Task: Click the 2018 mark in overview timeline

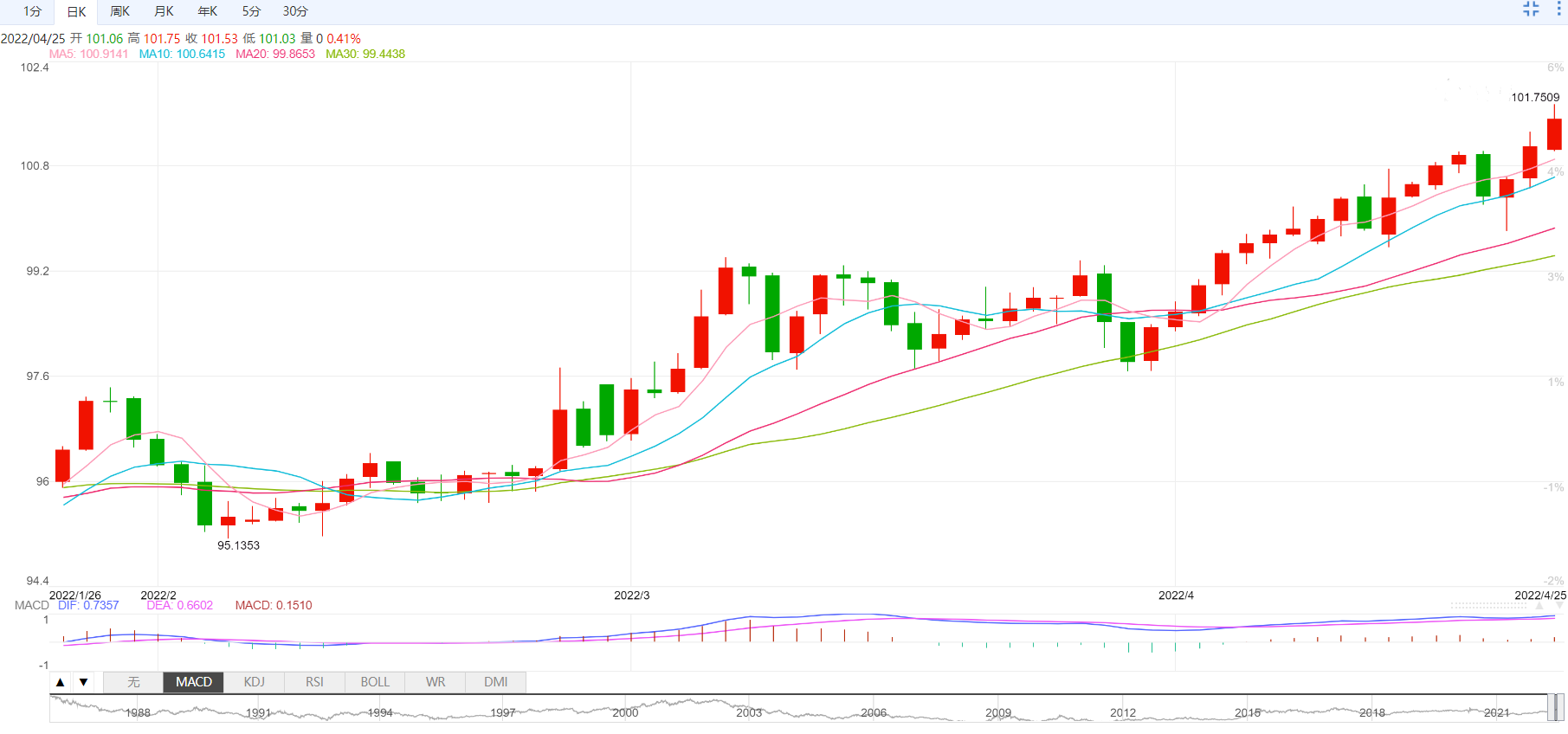Action: 1372,713
